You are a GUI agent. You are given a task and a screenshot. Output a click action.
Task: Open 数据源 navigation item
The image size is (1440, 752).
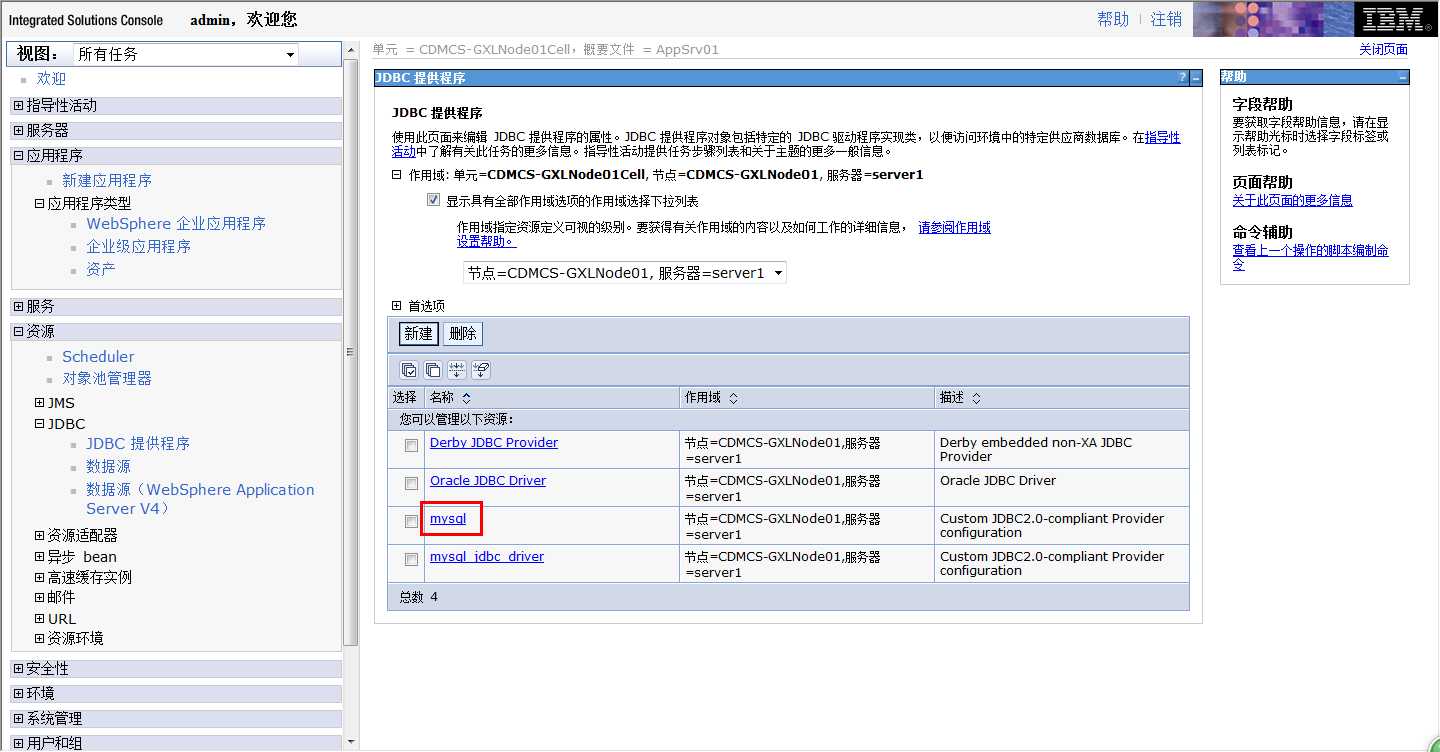[x=108, y=466]
